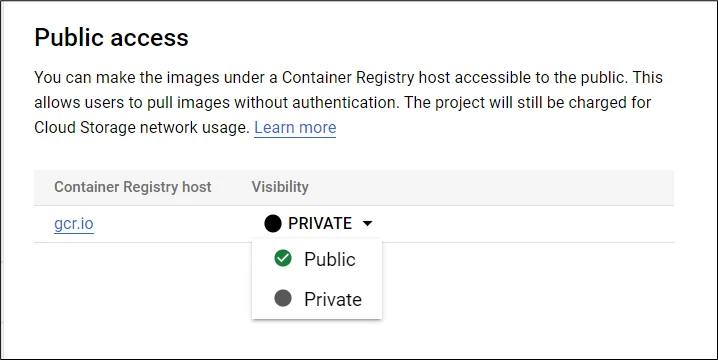
Task: Click the green checkmark icon beside Public
Action: tap(283, 259)
